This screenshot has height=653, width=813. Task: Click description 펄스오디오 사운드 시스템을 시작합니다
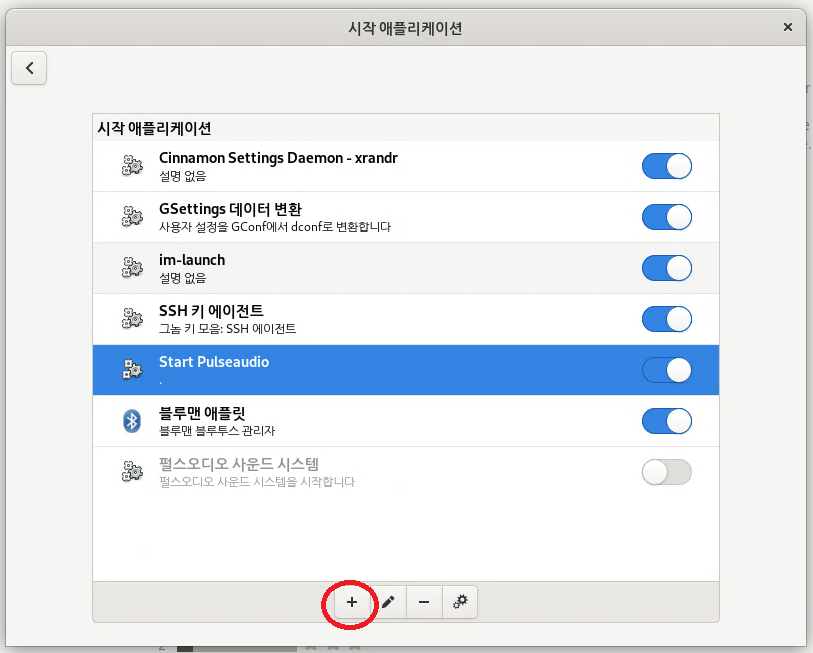tap(257, 481)
